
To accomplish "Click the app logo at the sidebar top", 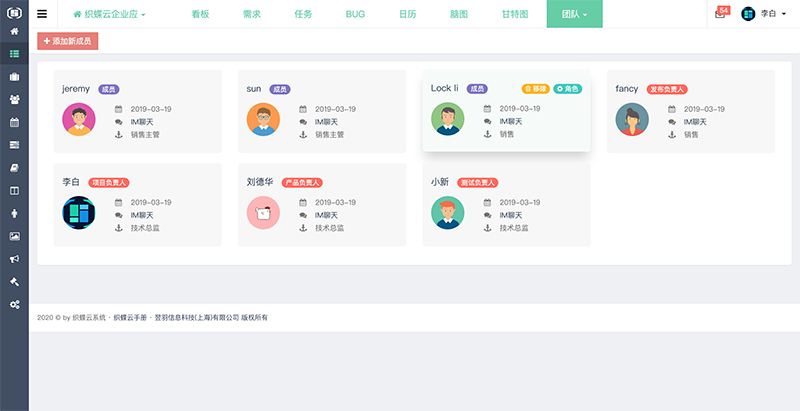I will click(14, 12).
